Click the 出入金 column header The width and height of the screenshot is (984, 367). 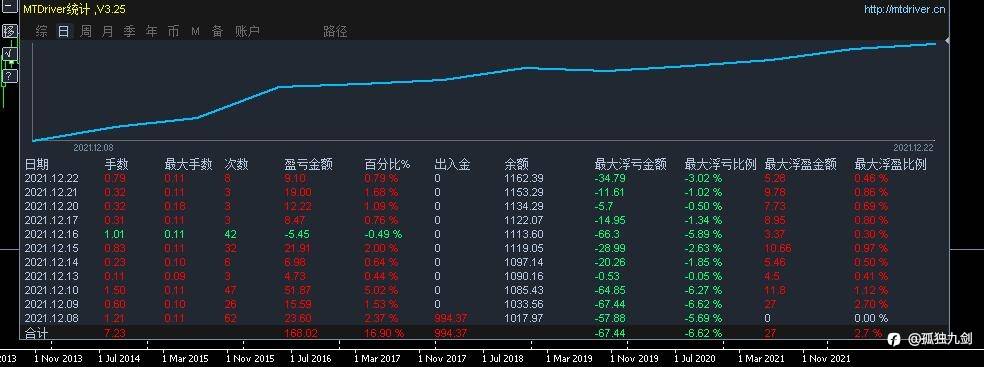pyautogui.click(x=452, y=164)
